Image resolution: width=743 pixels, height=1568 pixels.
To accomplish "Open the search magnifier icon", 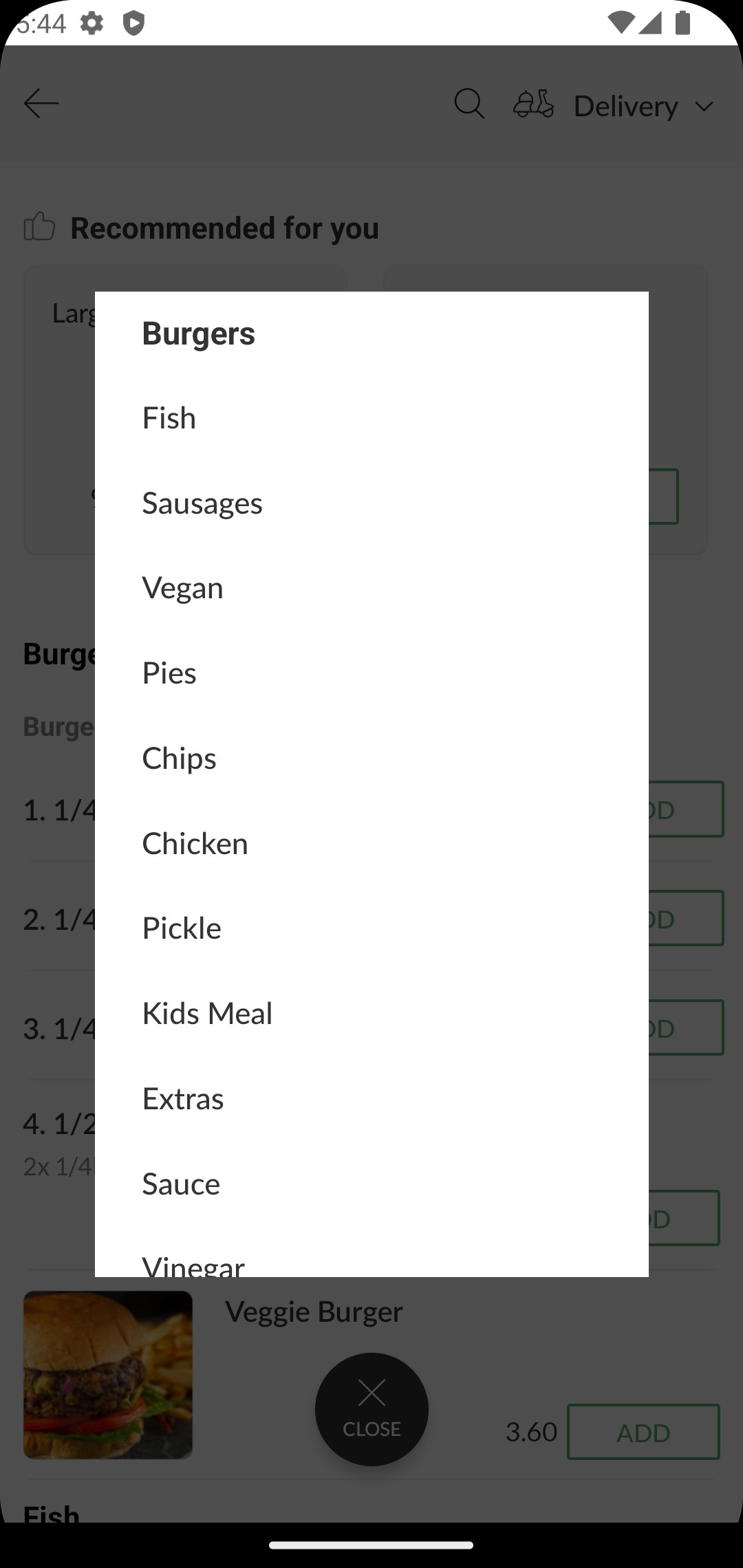I will 469,104.
